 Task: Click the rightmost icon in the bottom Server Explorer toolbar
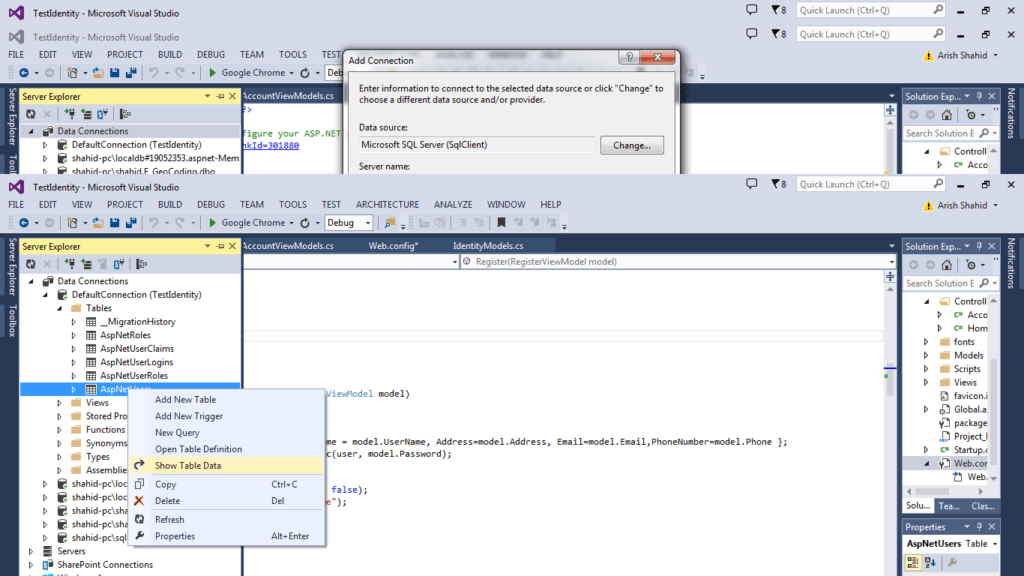click(142, 264)
